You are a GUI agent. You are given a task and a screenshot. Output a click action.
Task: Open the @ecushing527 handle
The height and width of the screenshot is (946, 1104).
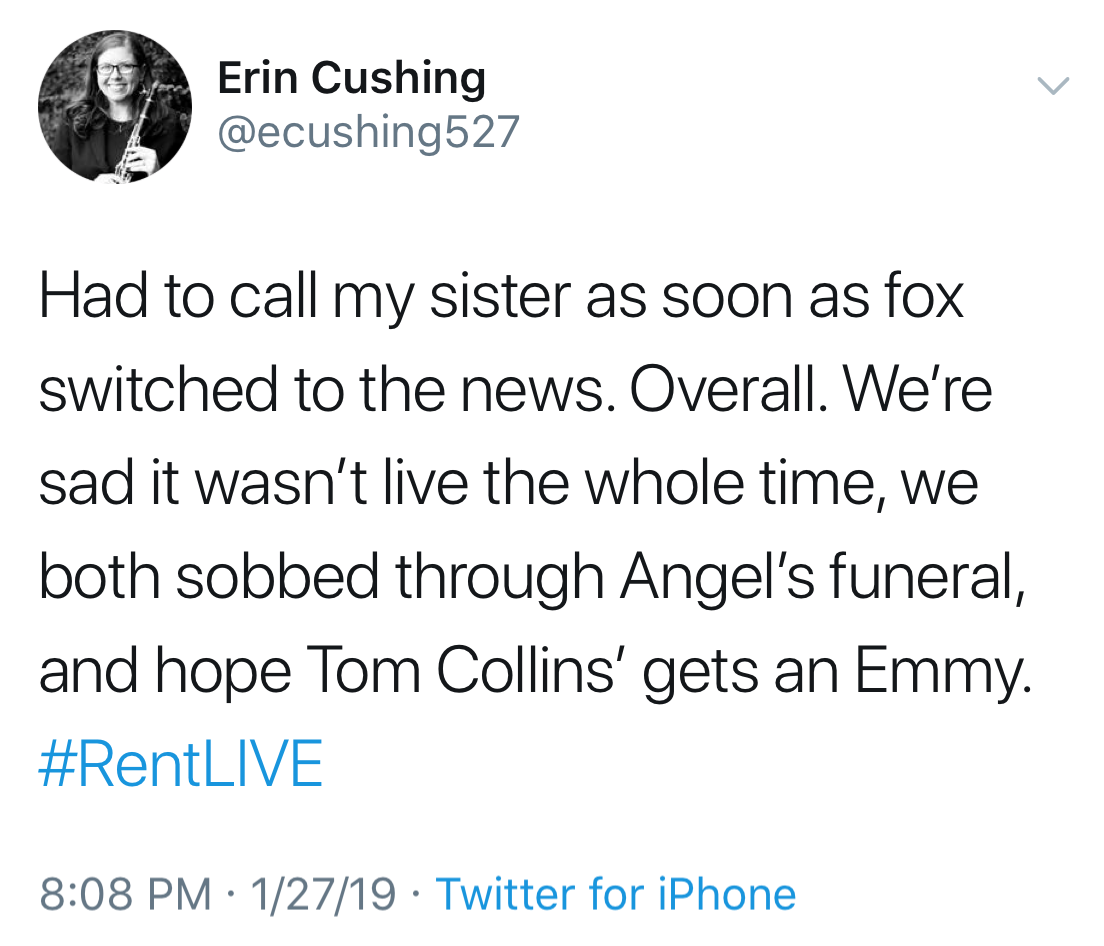pyautogui.click(x=368, y=132)
